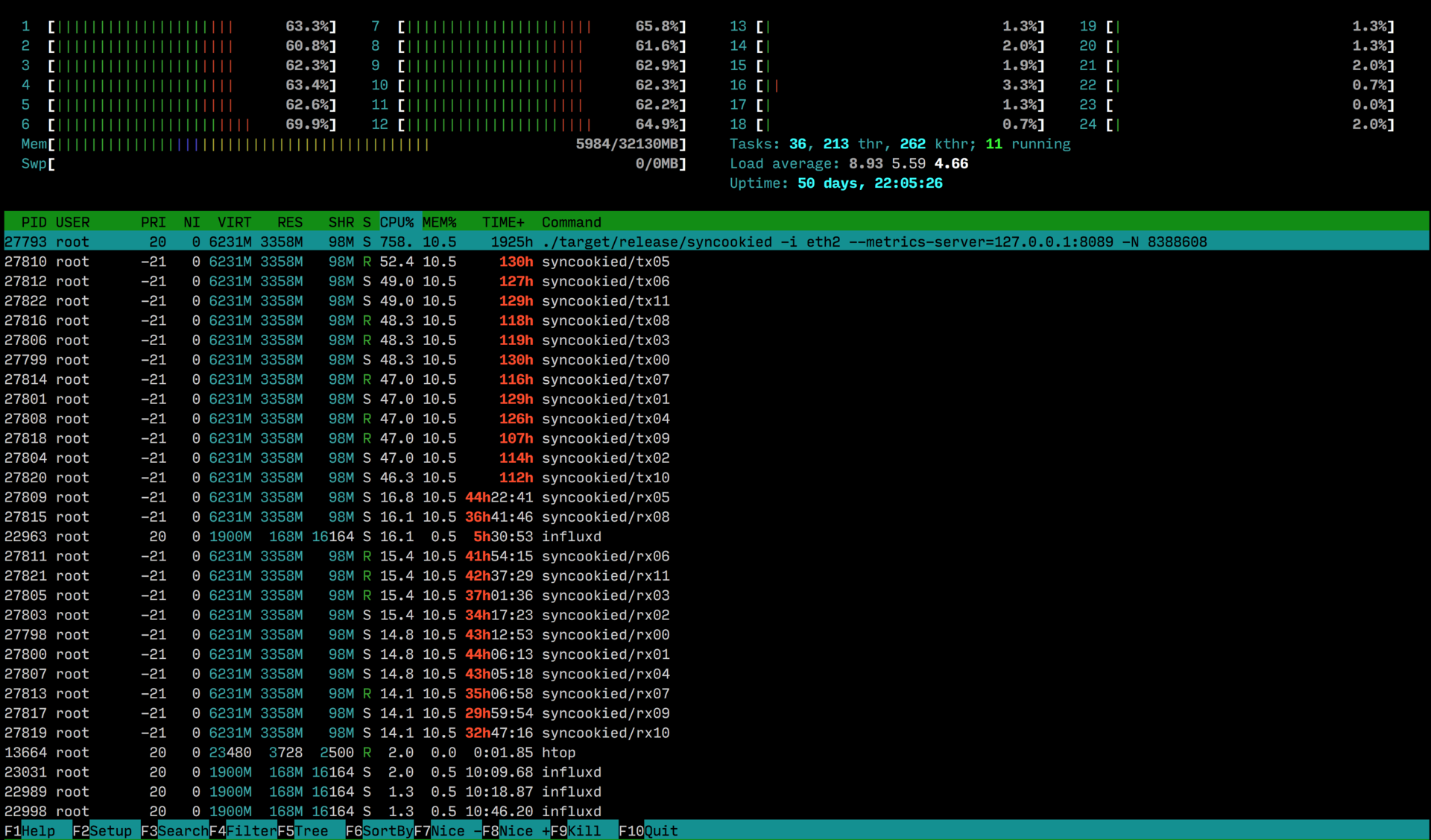The image size is (1431, 840).
Task: Sort by the MEM% column header
Action: 440,222
